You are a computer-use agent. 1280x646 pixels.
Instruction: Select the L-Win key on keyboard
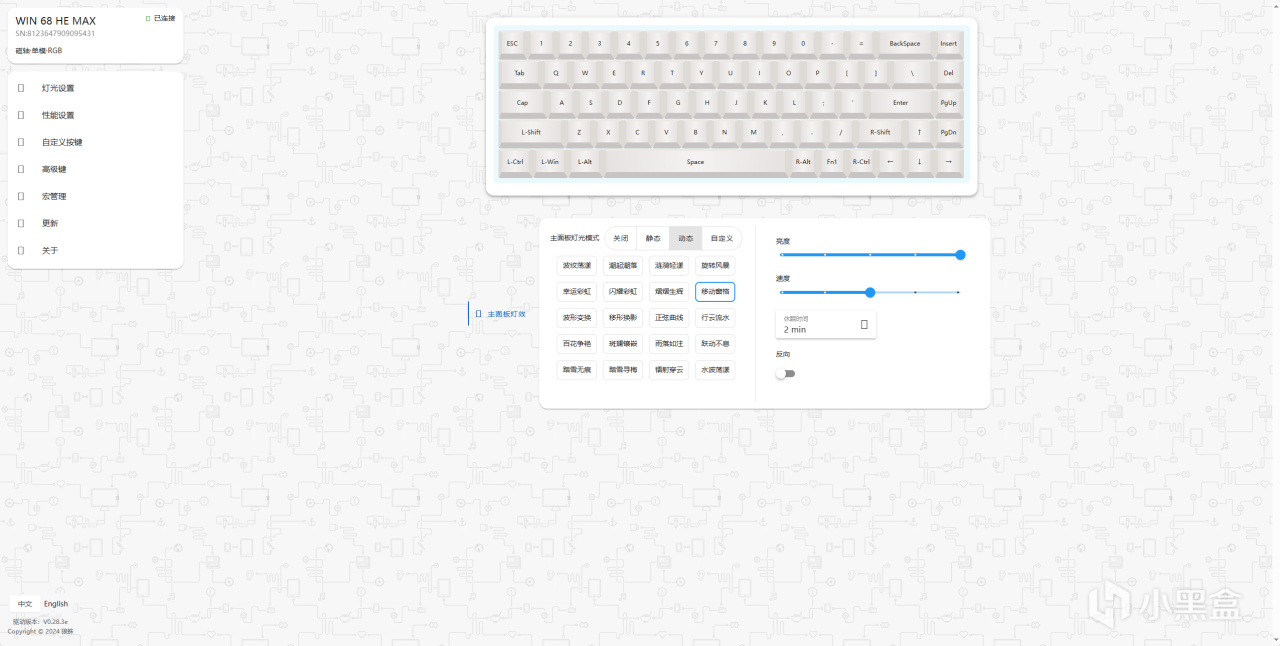550,162
